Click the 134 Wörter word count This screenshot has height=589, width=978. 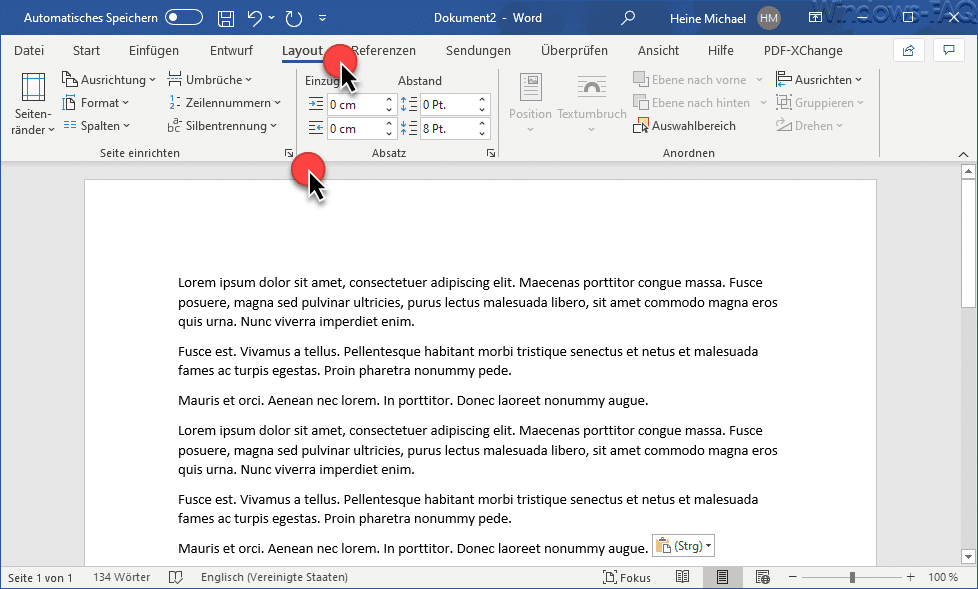click(x=122, y=578)
